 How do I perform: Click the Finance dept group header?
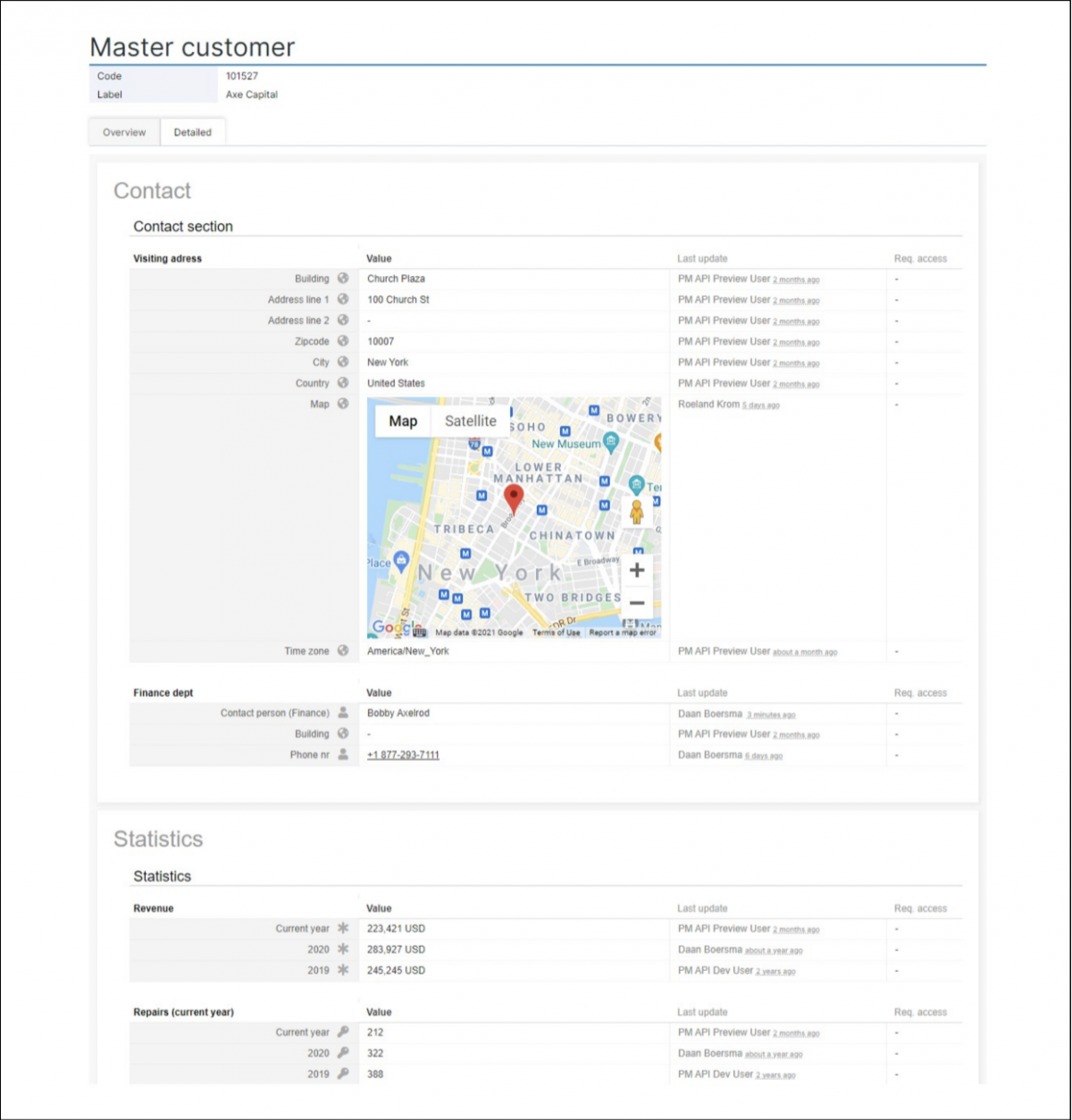tap(163, 693)
